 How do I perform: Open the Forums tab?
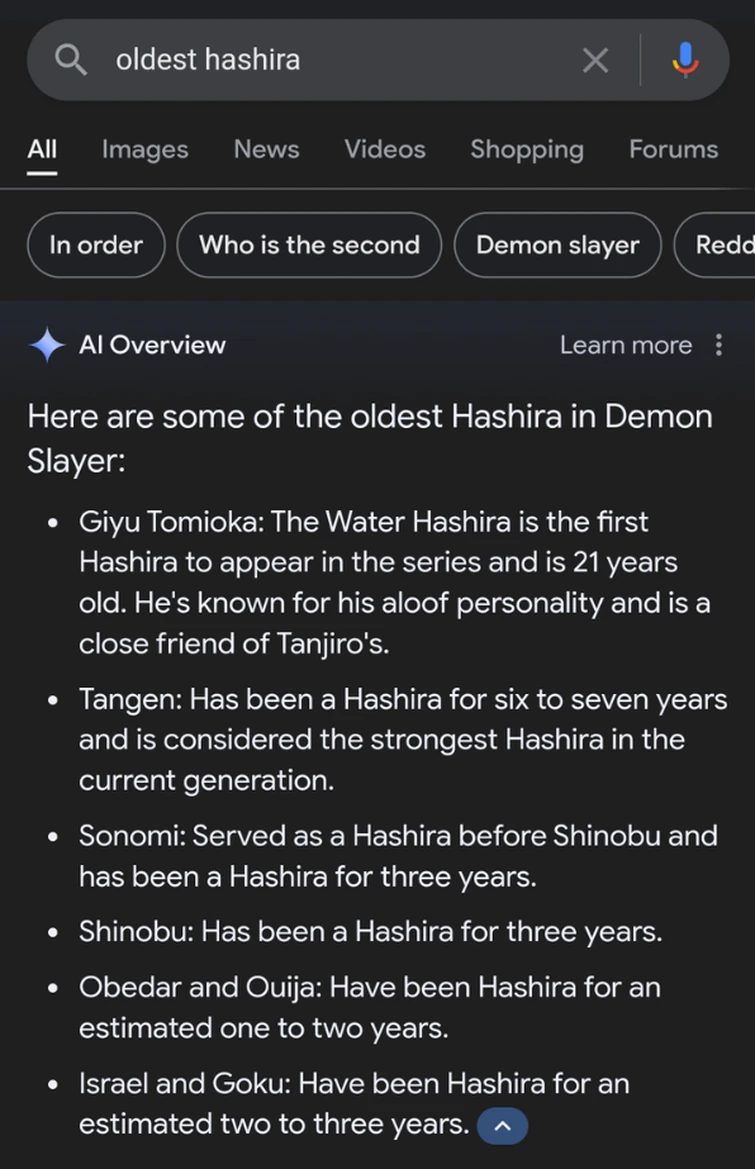pyautogui.click(x=673, y=149)
